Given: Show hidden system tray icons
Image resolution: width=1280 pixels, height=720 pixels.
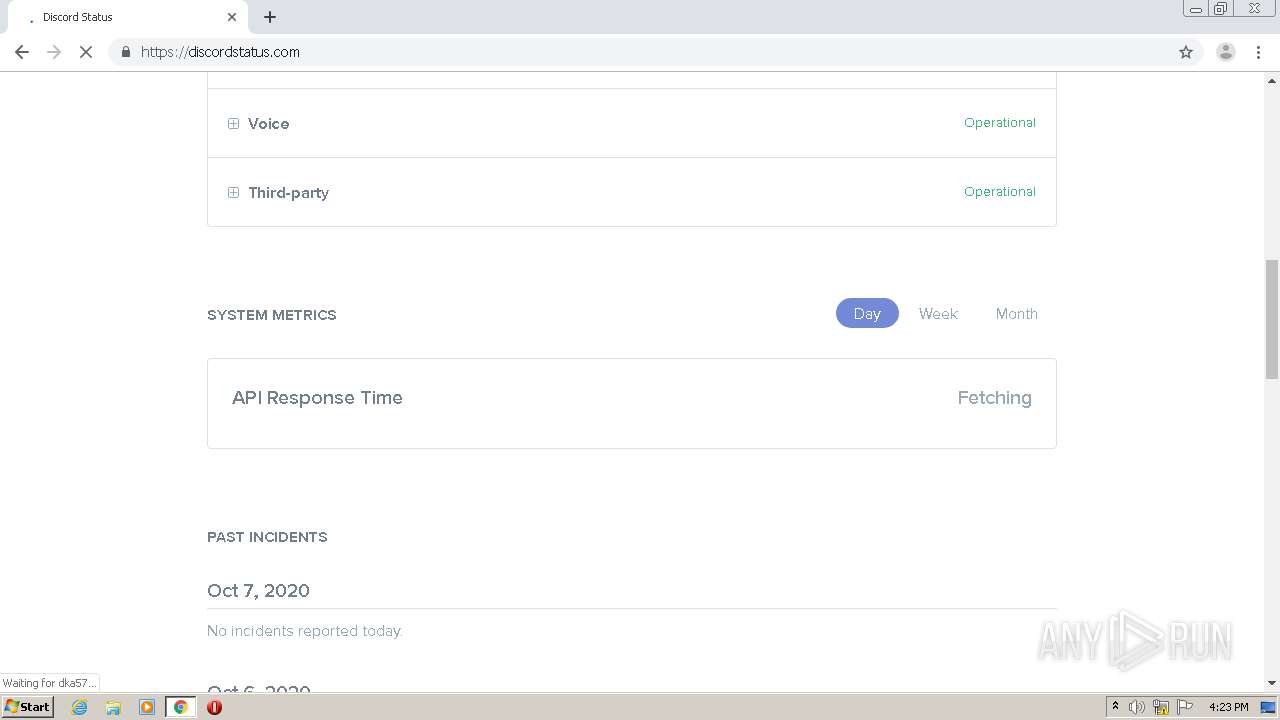Looking at the screenshot, I should (x=1115, y=707).
